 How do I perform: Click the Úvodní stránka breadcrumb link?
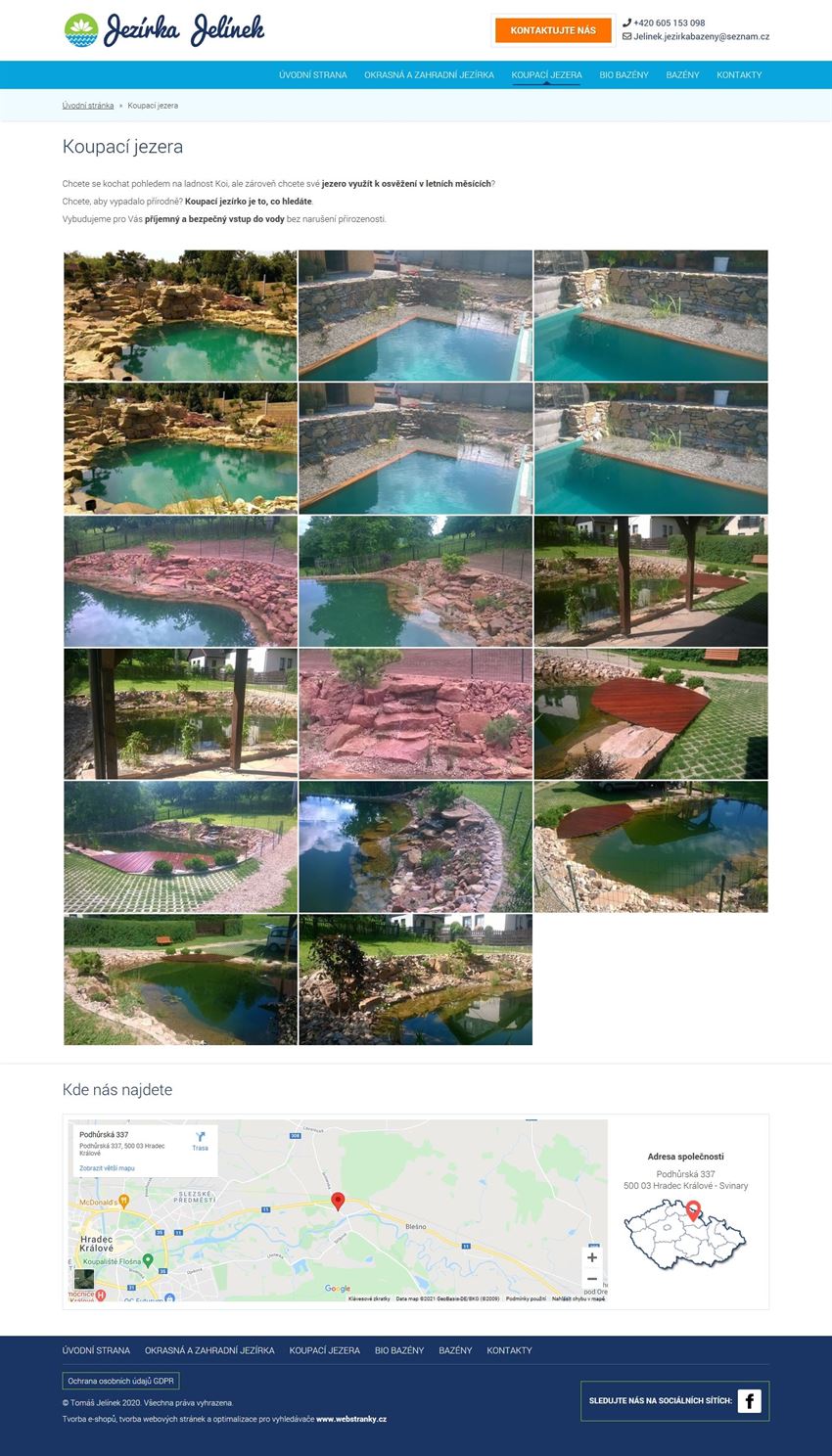coord(88,106)
